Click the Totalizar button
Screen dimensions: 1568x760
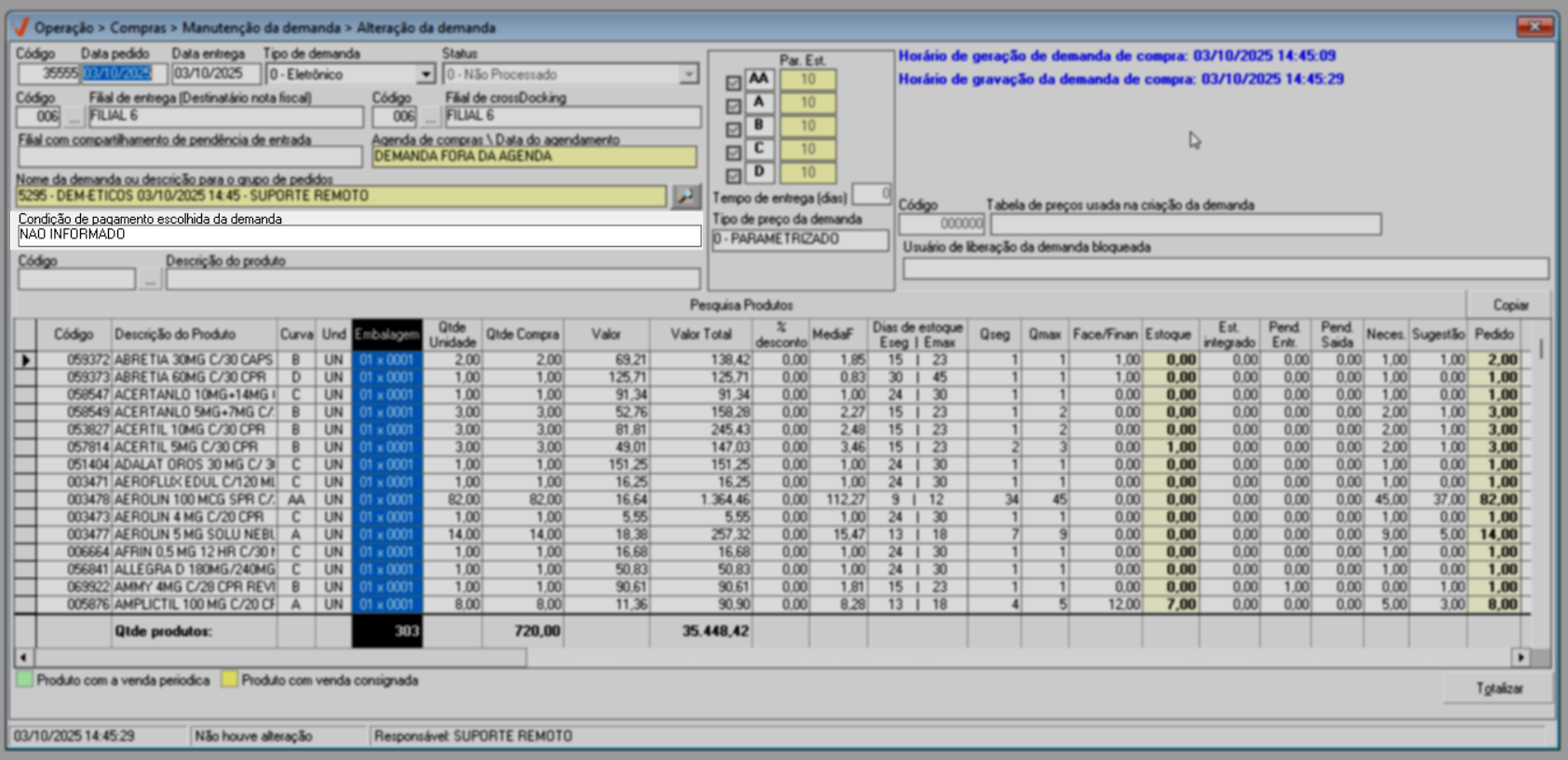point(1498,688)
